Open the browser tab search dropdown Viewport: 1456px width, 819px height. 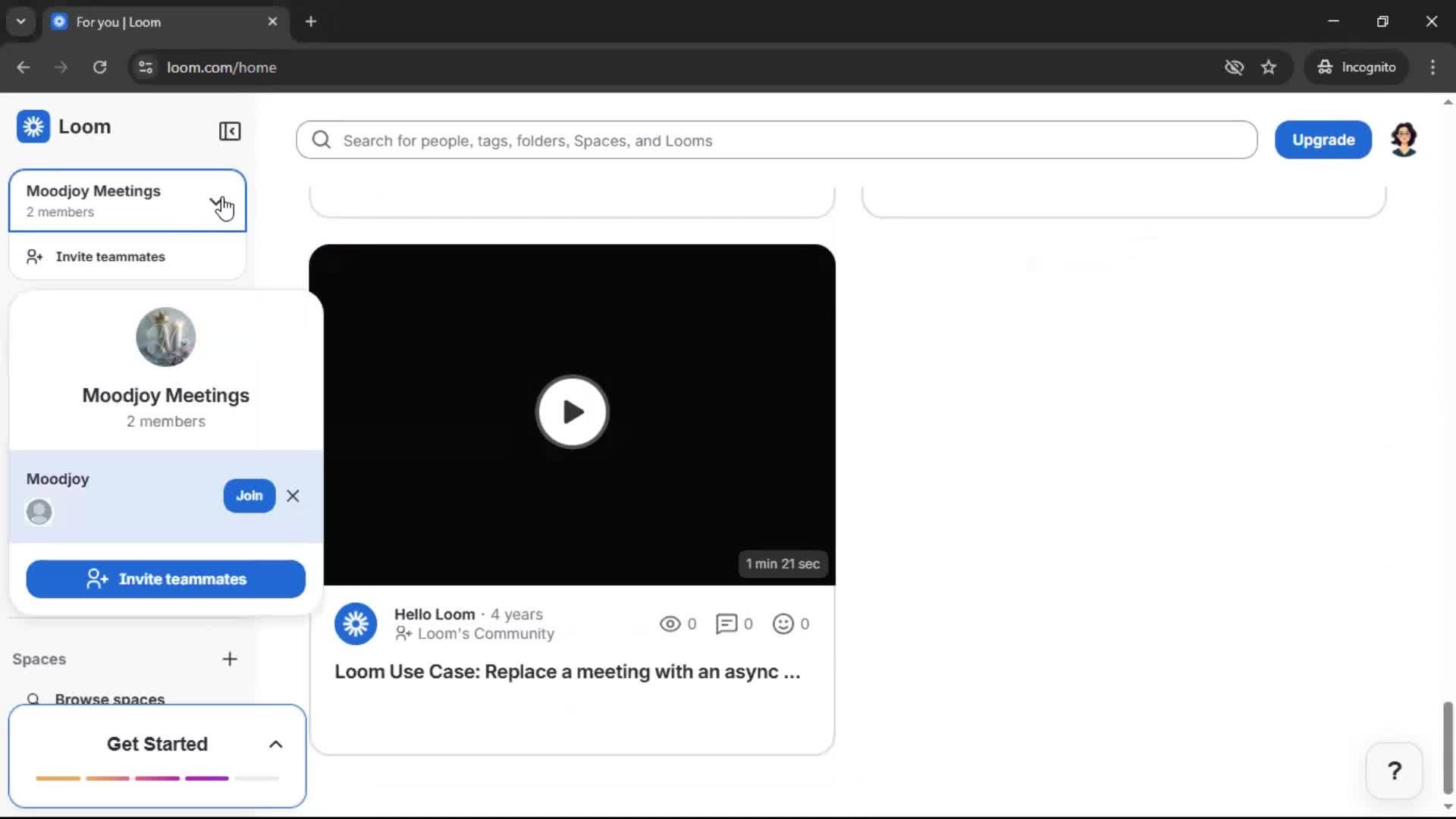coord(20,20)
